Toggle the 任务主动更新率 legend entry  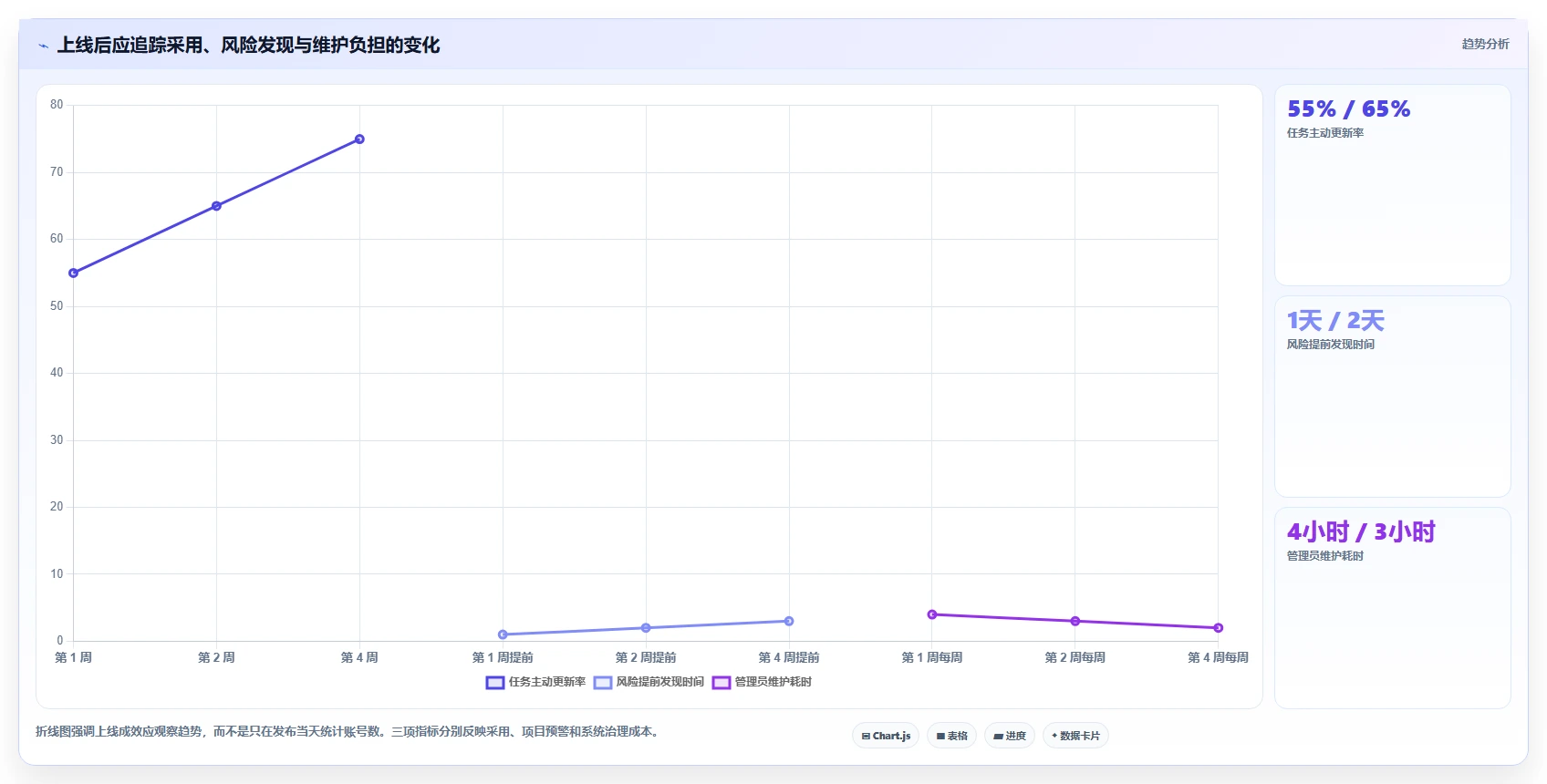tap(536, 682)
